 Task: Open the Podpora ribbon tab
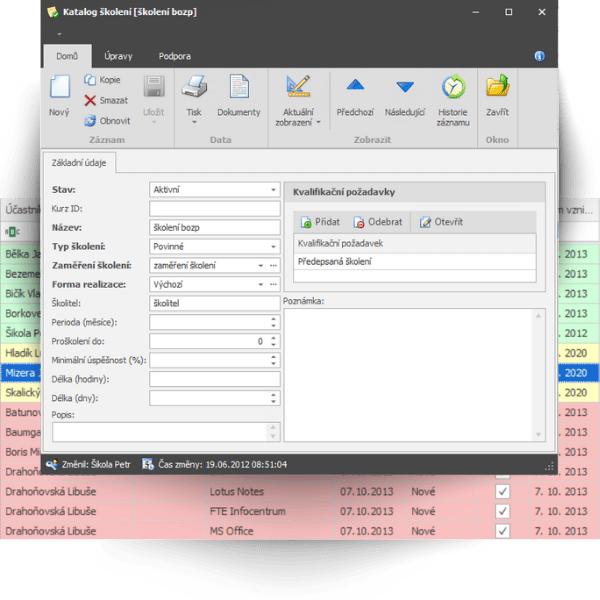[175, 56]
